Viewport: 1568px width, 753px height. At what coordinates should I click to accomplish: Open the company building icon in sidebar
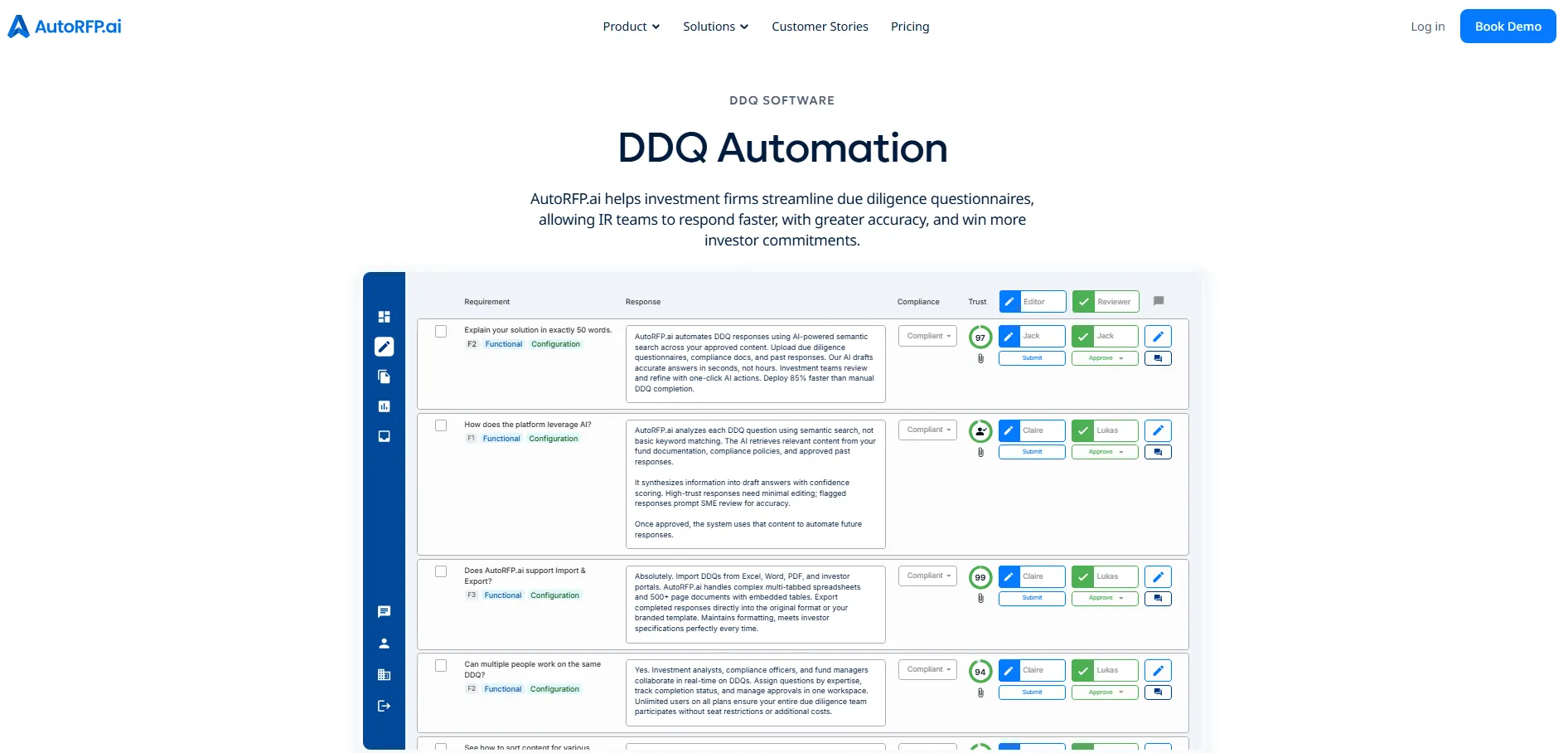pos(384,675)
